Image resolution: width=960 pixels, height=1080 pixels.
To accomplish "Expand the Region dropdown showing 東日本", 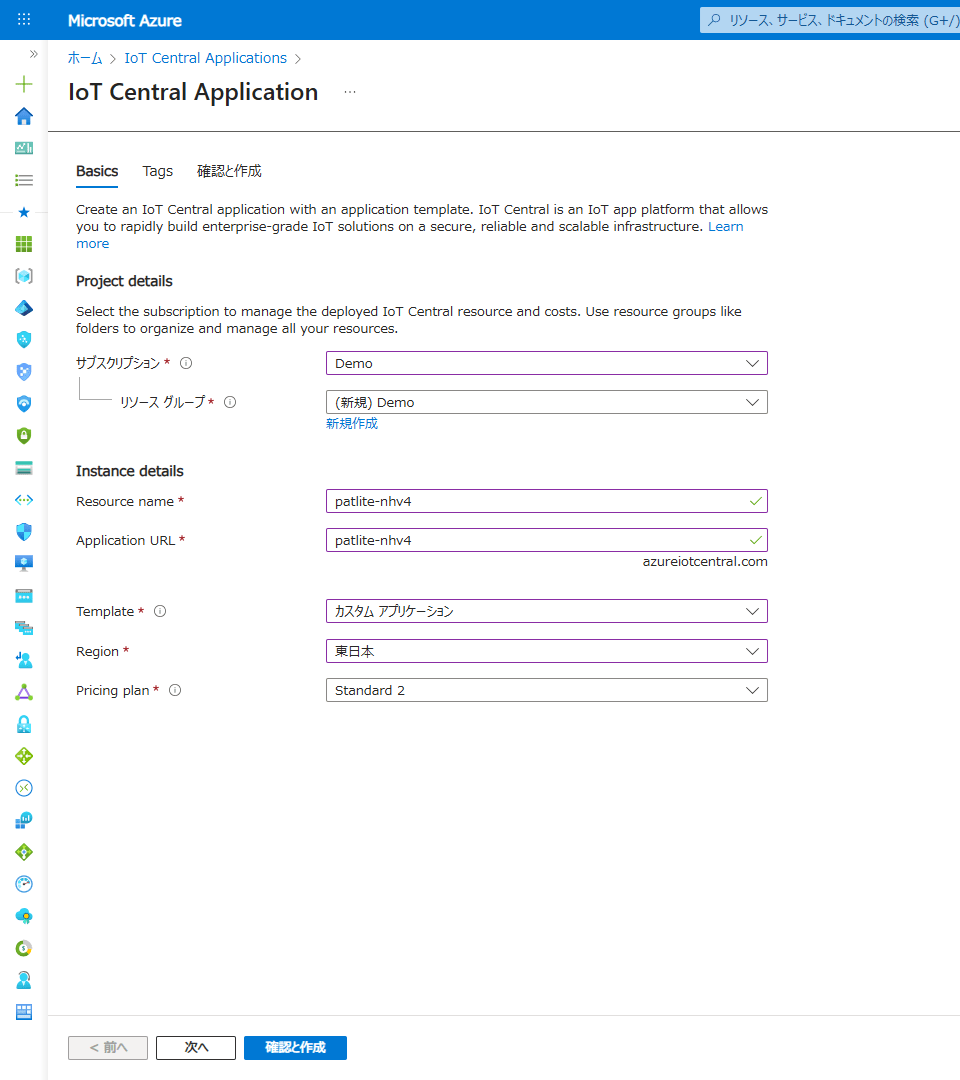I will tap(547, 651).
